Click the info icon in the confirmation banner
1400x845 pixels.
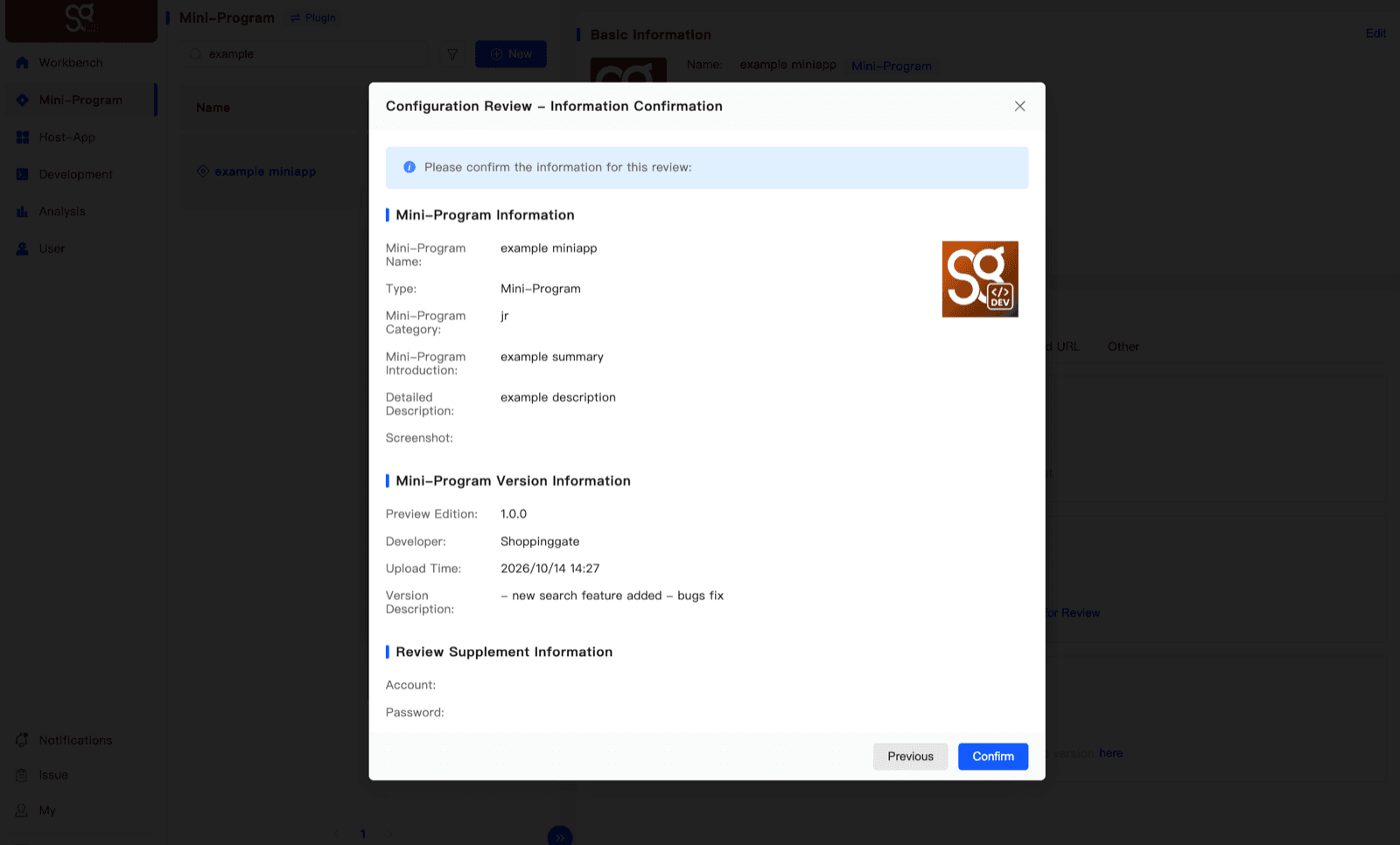tap(409, 167)
